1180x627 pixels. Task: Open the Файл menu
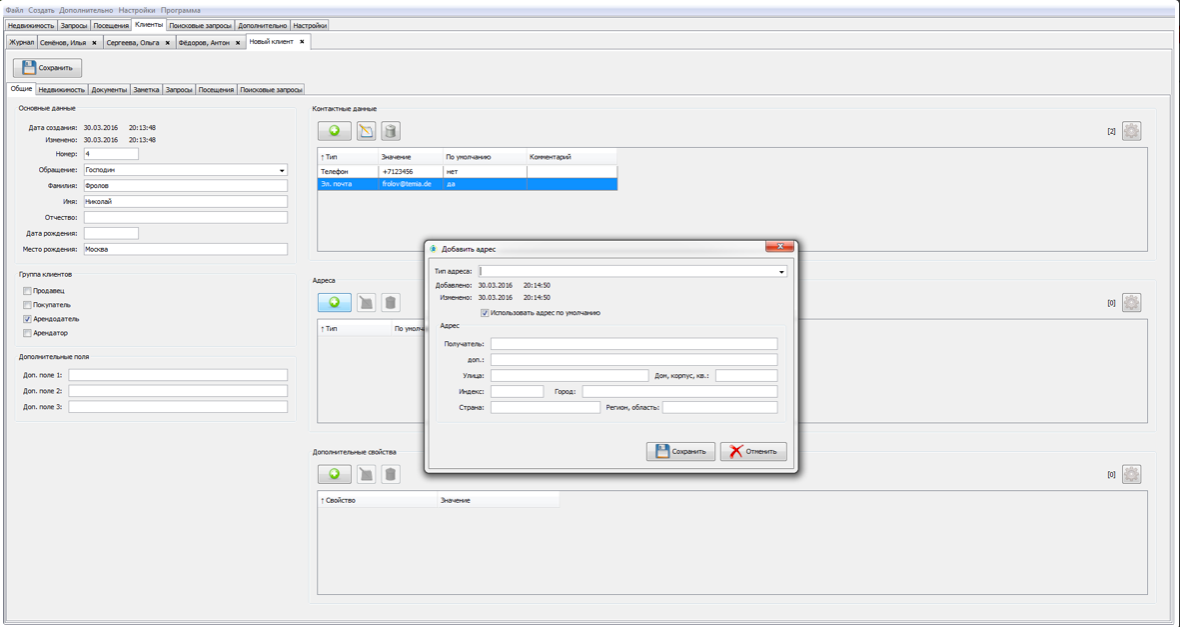14,11
